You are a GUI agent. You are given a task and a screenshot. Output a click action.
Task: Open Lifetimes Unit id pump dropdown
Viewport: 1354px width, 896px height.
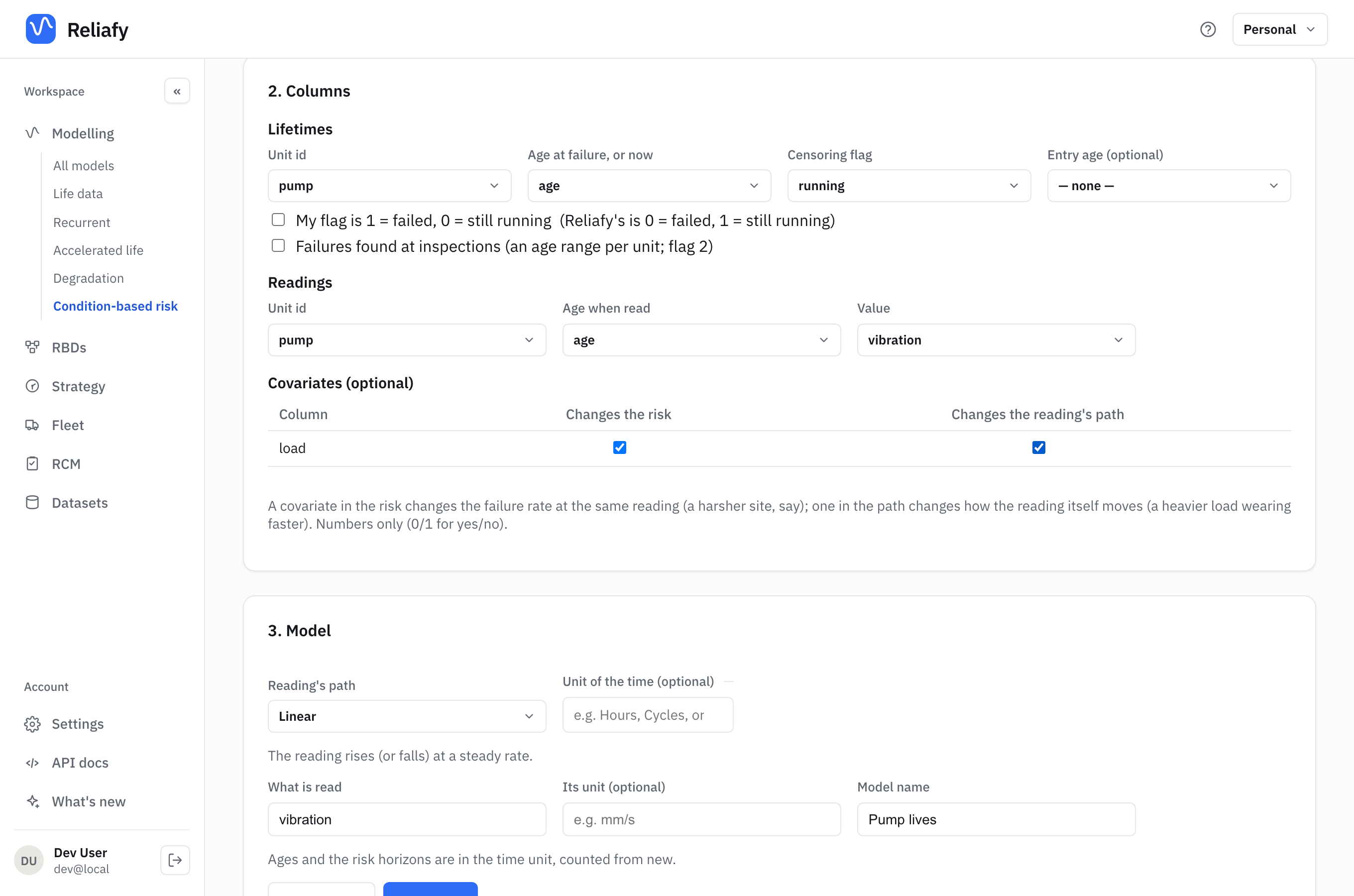click(x=390, y=186)
